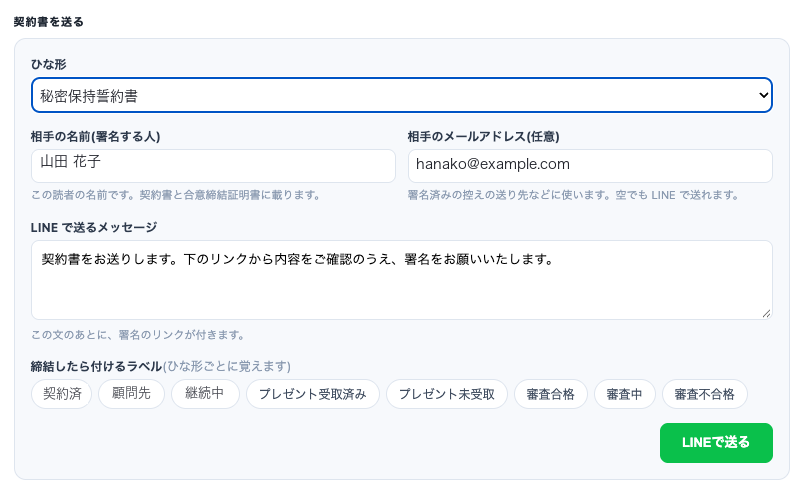Open the ひな形 template dropdown

(x=401, y=95)
